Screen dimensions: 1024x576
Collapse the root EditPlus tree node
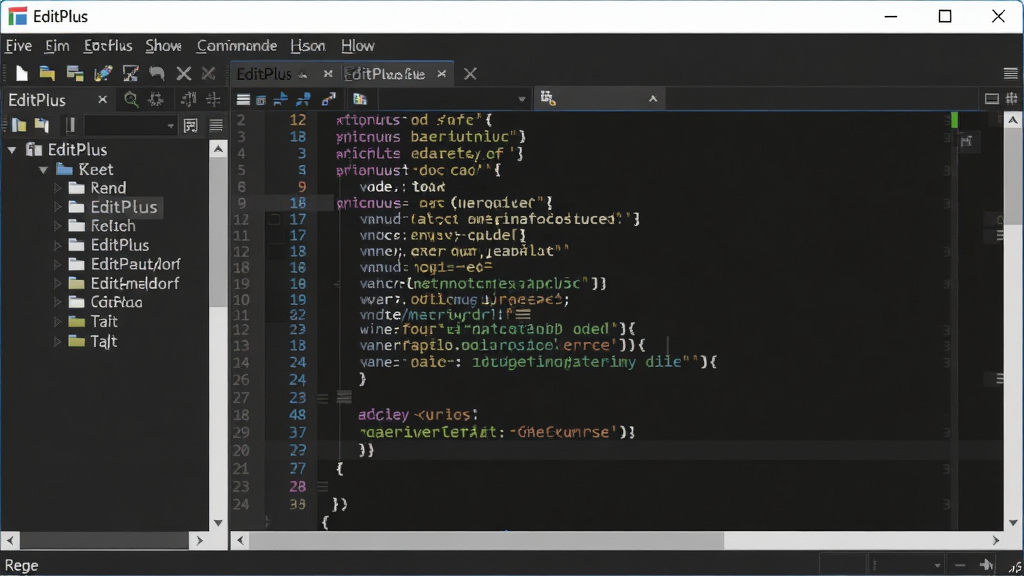click(x=12, y=150)
